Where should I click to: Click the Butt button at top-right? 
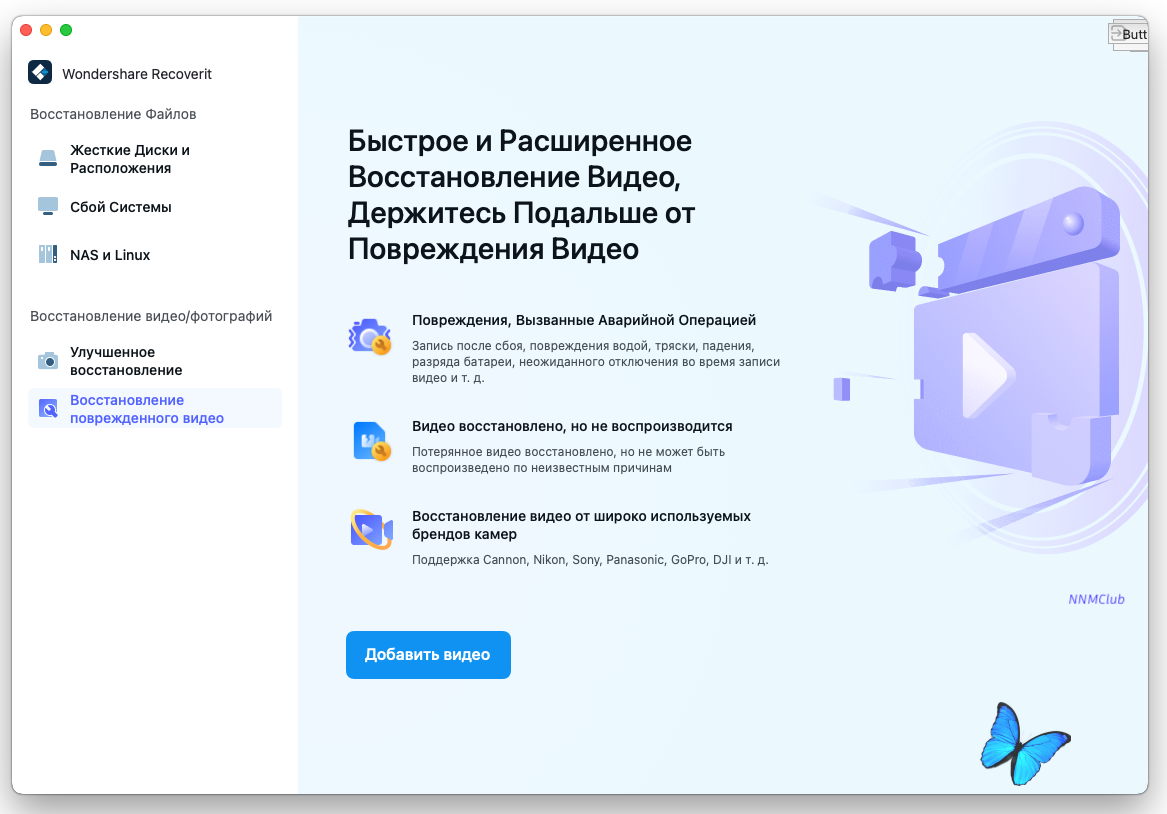(x=1128, y=34)
